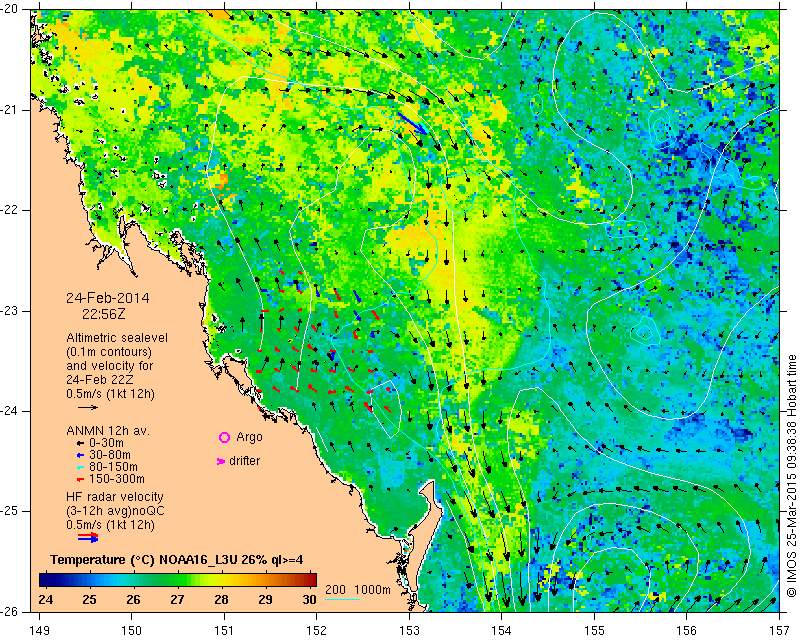Image resolution: width=800 pixels, height=640 pixels.
Task: Click the longitude axis label "156"
Action: [687, 631]
